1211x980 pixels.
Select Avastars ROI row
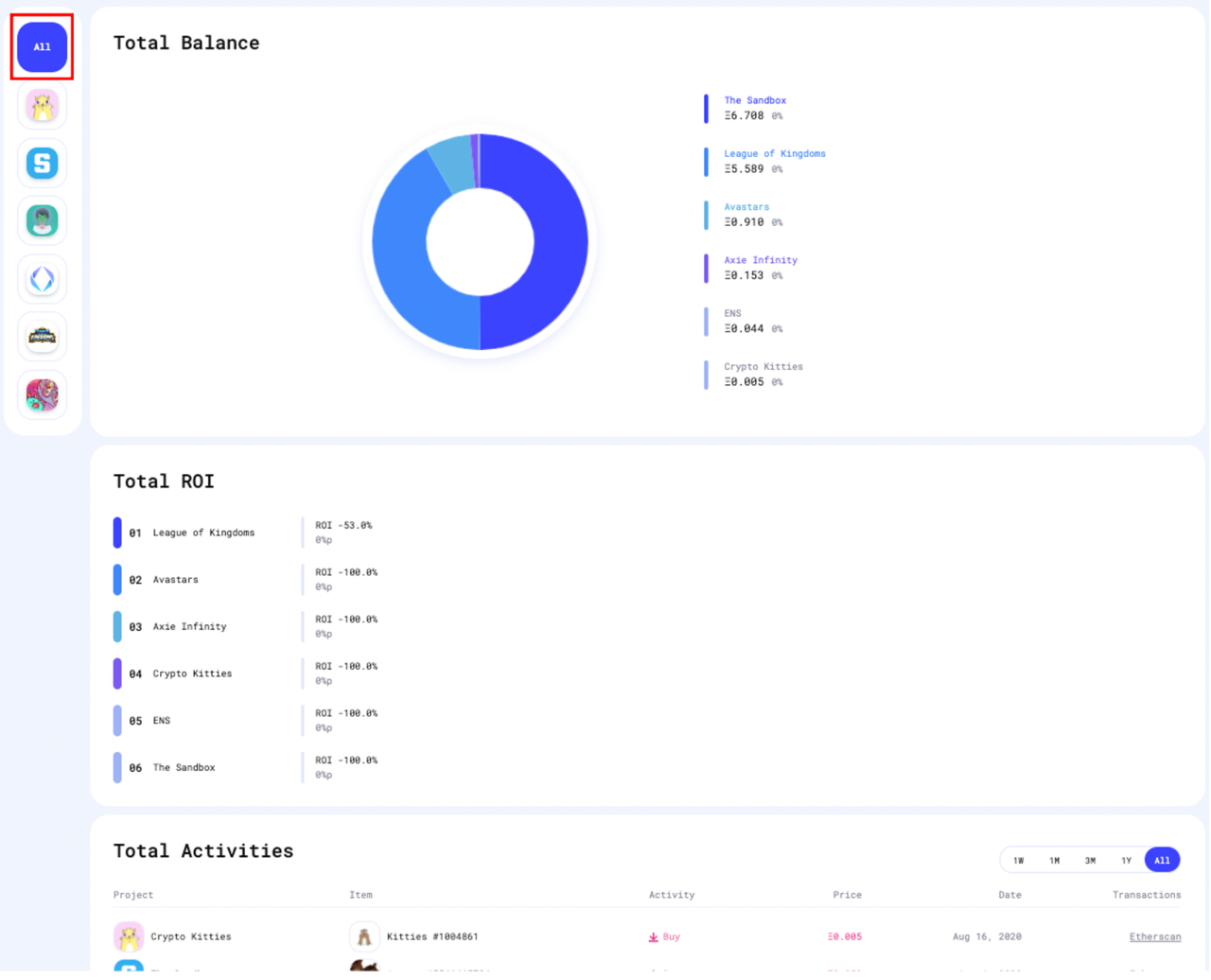(246, 580)
